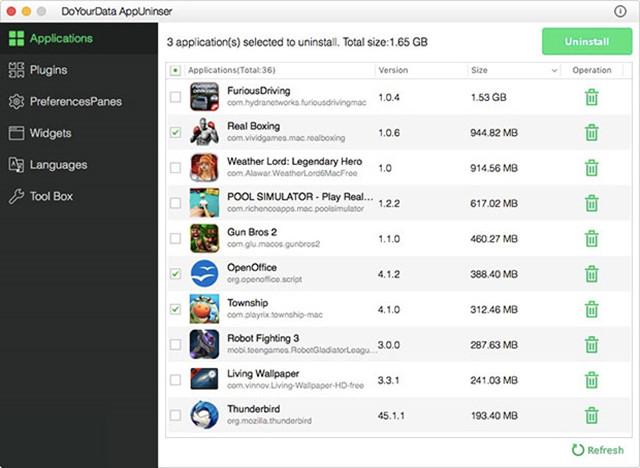Click the Operation column header
Screen dimensions: 640x468
(592, 70)
